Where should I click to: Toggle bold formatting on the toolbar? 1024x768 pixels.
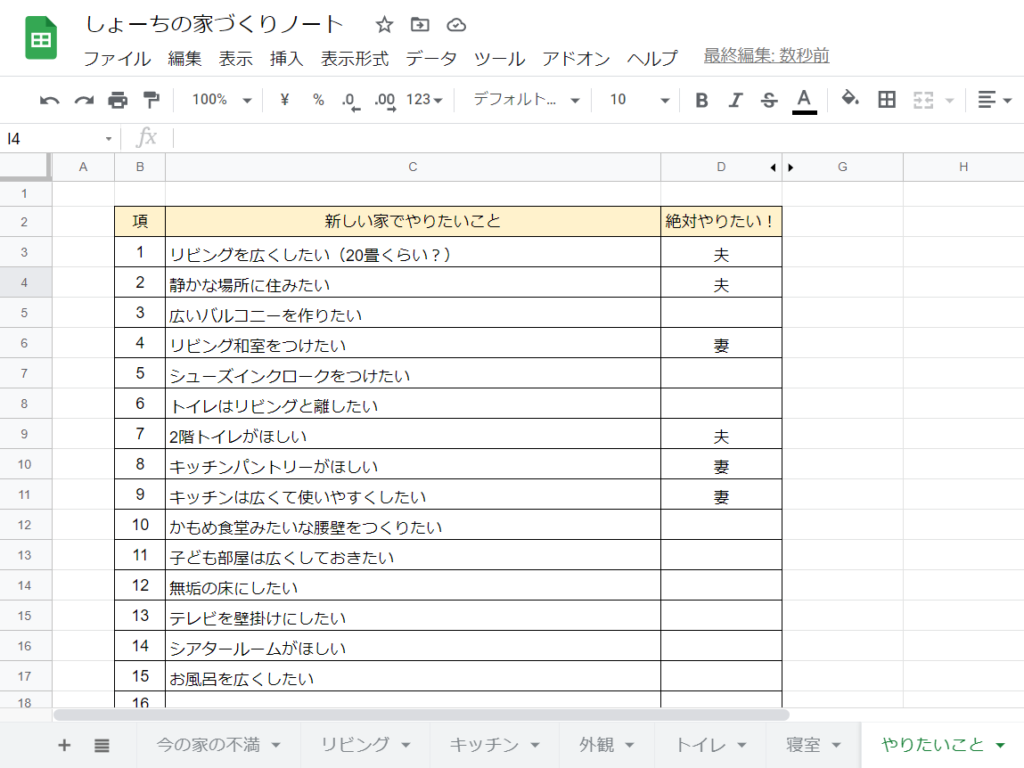tap(701, 100)
